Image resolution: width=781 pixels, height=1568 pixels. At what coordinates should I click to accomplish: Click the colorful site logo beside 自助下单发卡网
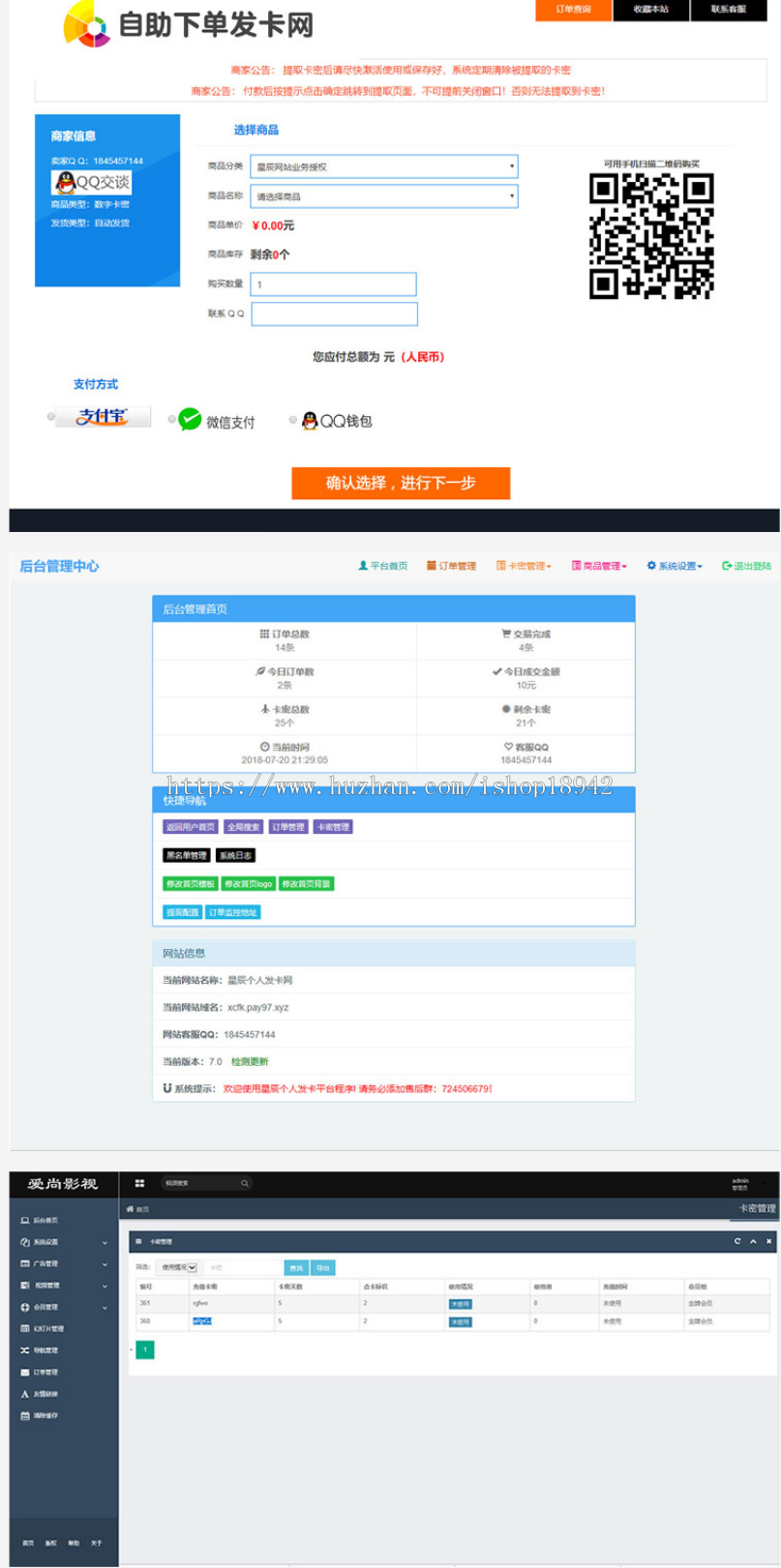(87, 24)
